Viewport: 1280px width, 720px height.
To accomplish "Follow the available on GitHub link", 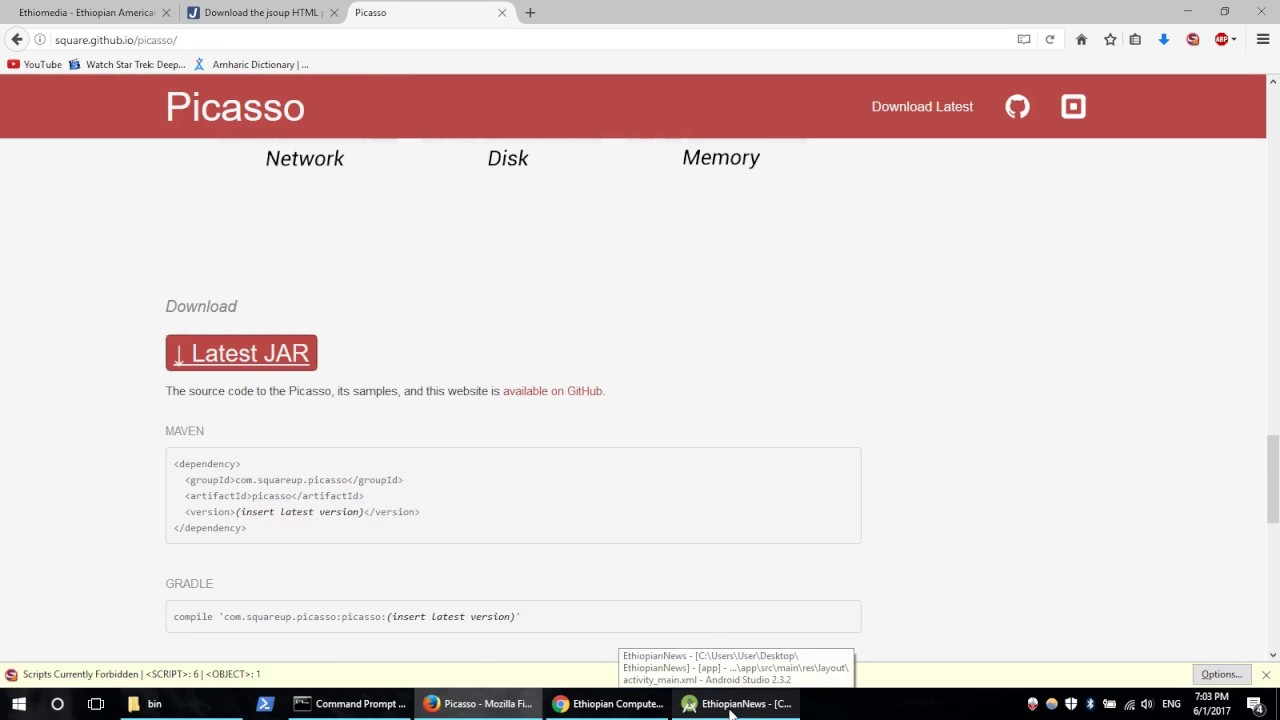I will (552, 391).
